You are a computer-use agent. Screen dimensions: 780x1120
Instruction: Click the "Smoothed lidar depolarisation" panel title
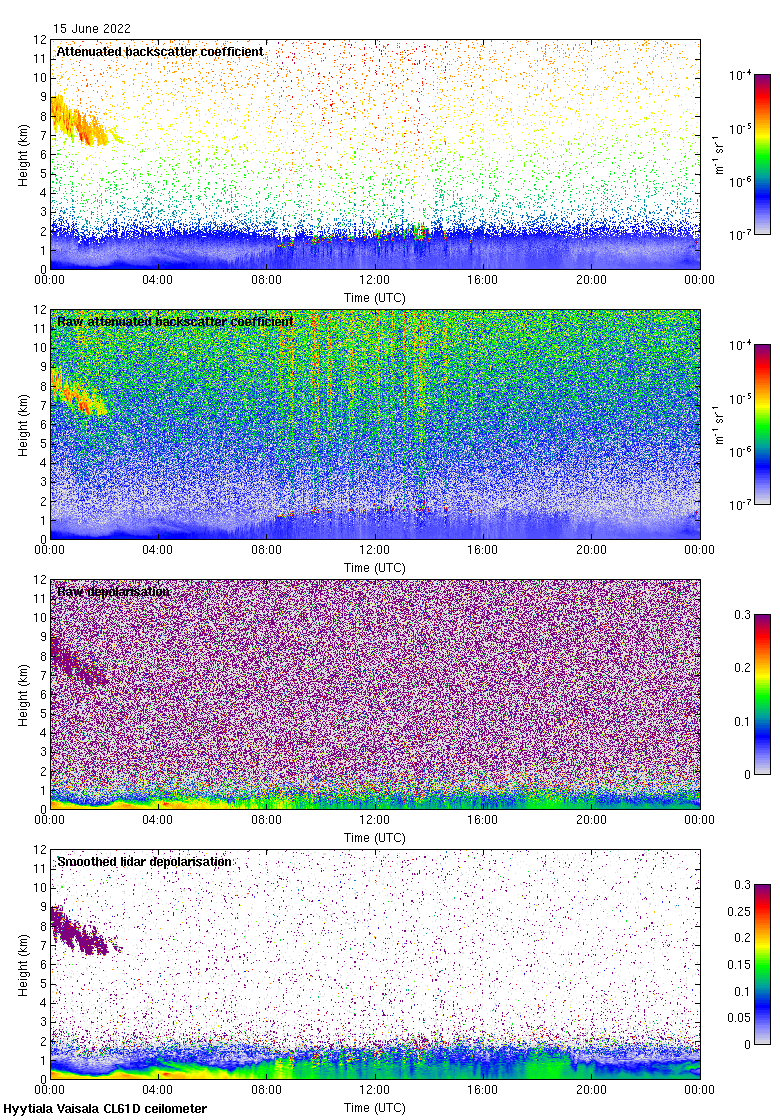pos(144,861)
